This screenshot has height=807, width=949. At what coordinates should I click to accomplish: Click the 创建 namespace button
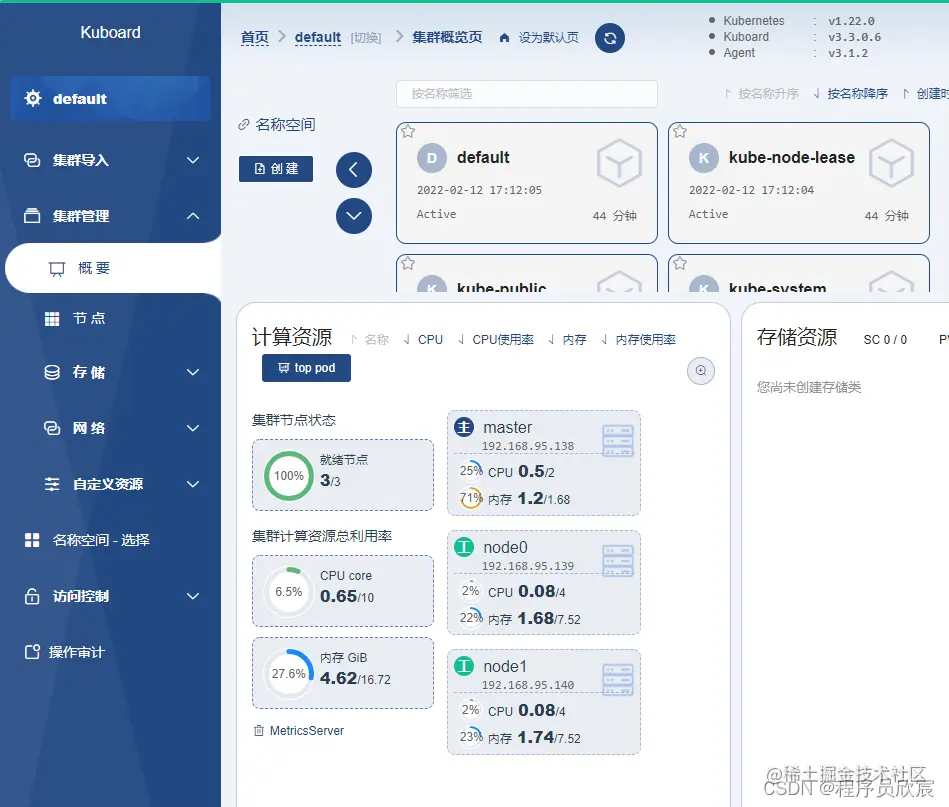click(x=276, y=169)
